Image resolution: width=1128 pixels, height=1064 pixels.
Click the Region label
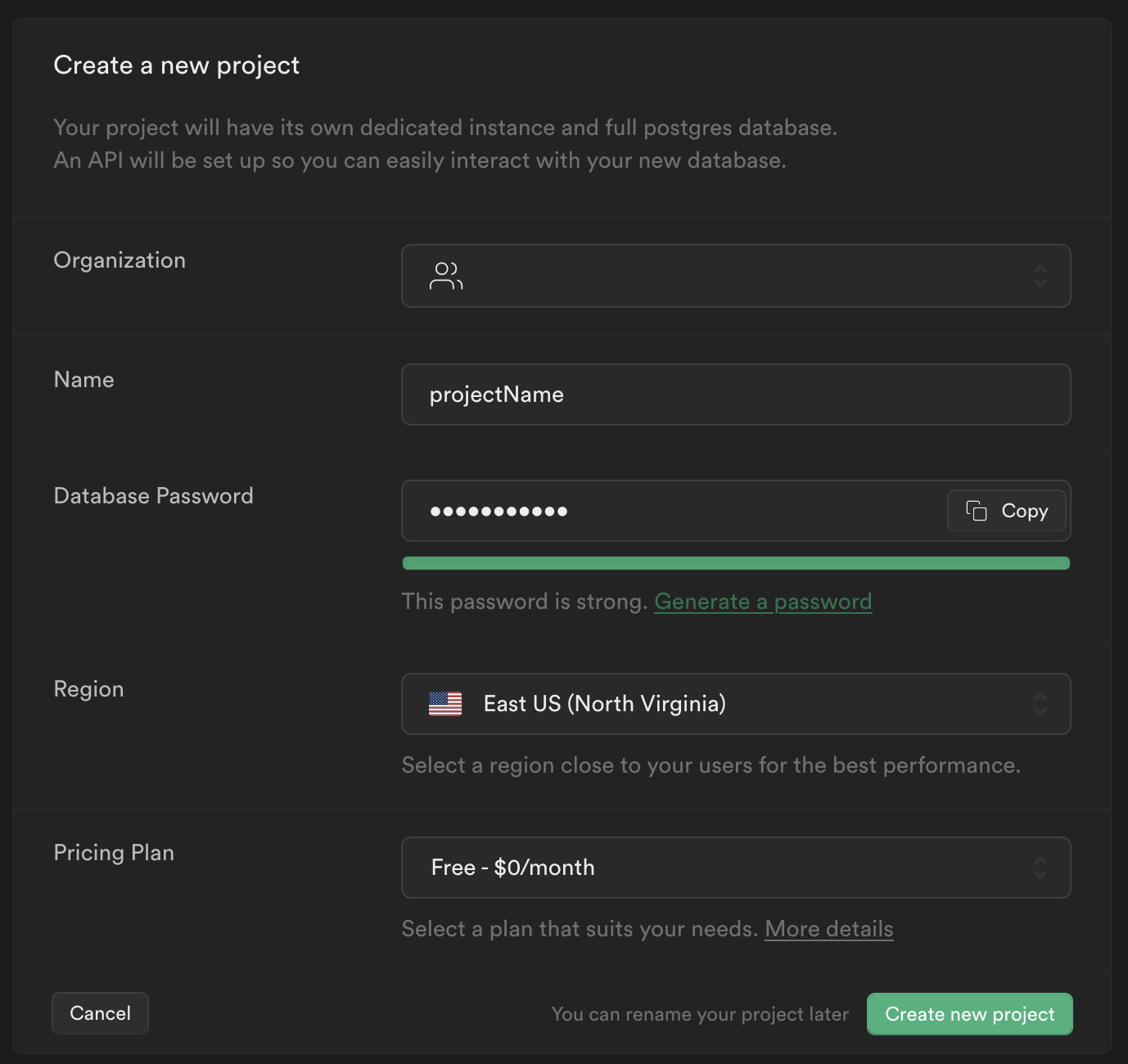click(88, 689)
